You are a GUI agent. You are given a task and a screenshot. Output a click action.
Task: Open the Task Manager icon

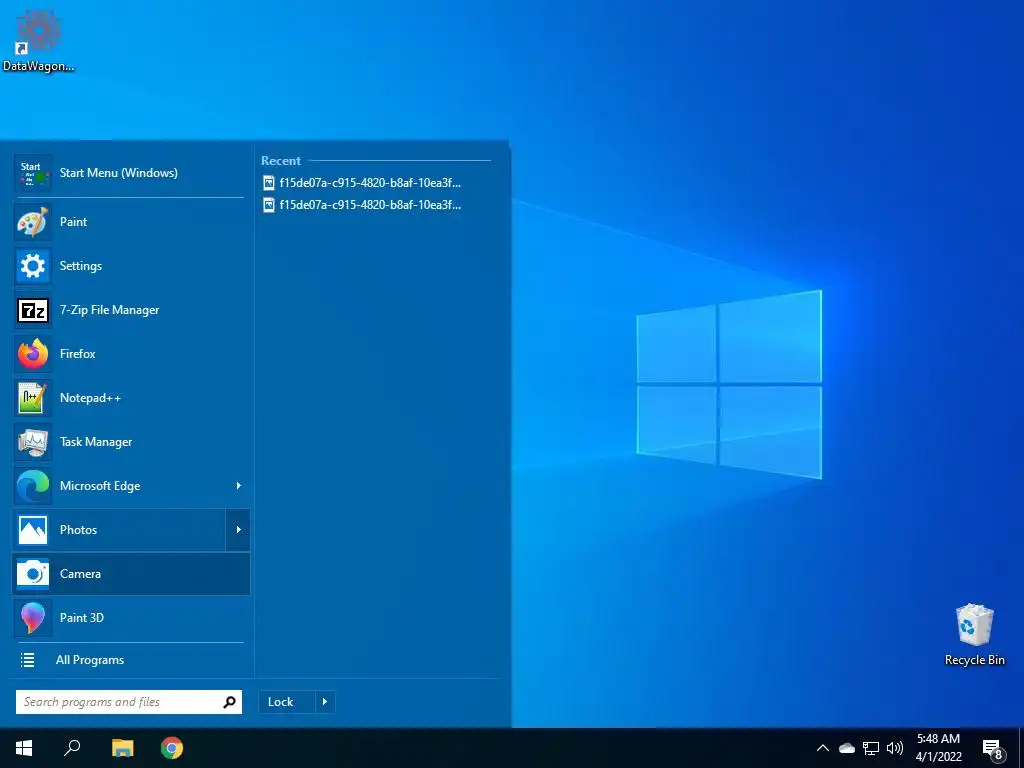33,442
